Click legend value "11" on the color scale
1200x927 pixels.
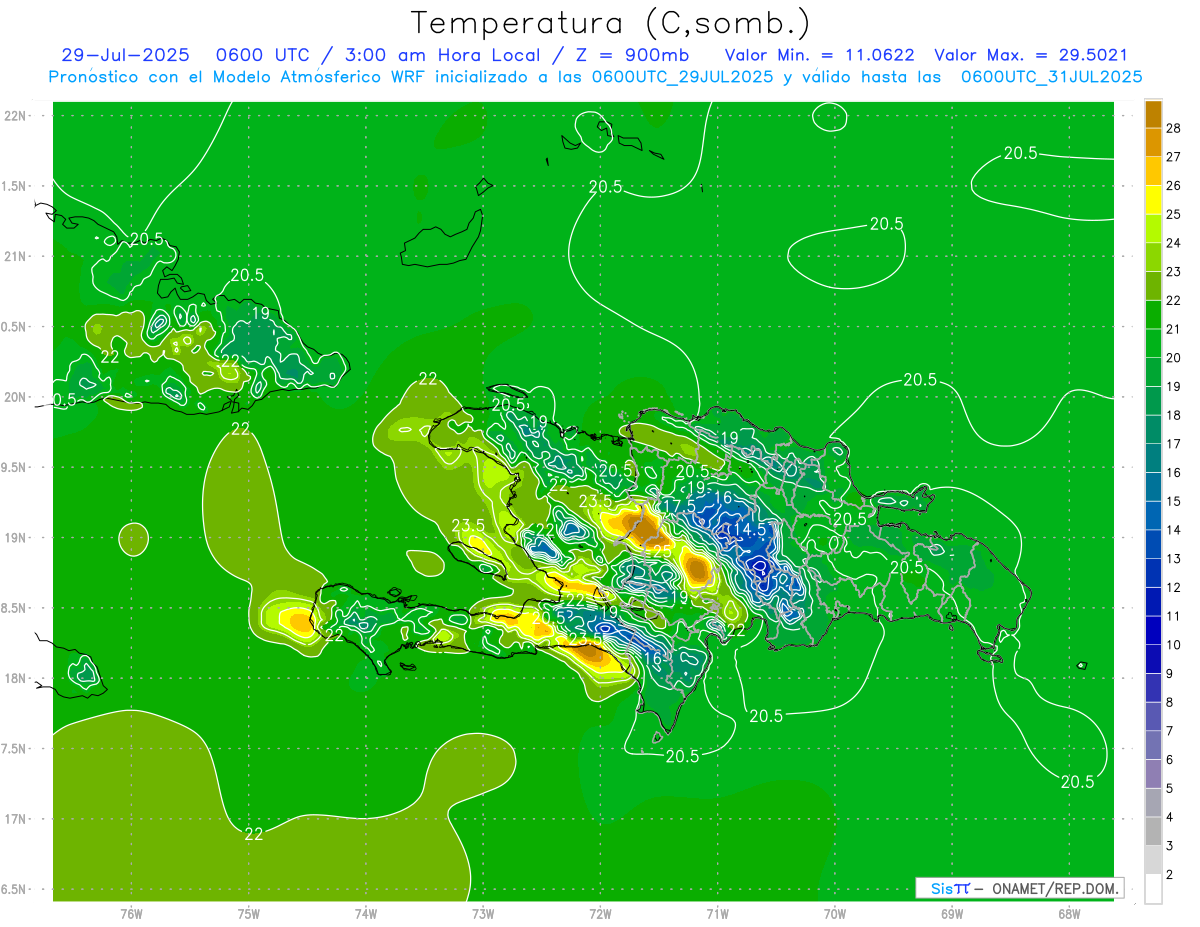click(1174, 615)
